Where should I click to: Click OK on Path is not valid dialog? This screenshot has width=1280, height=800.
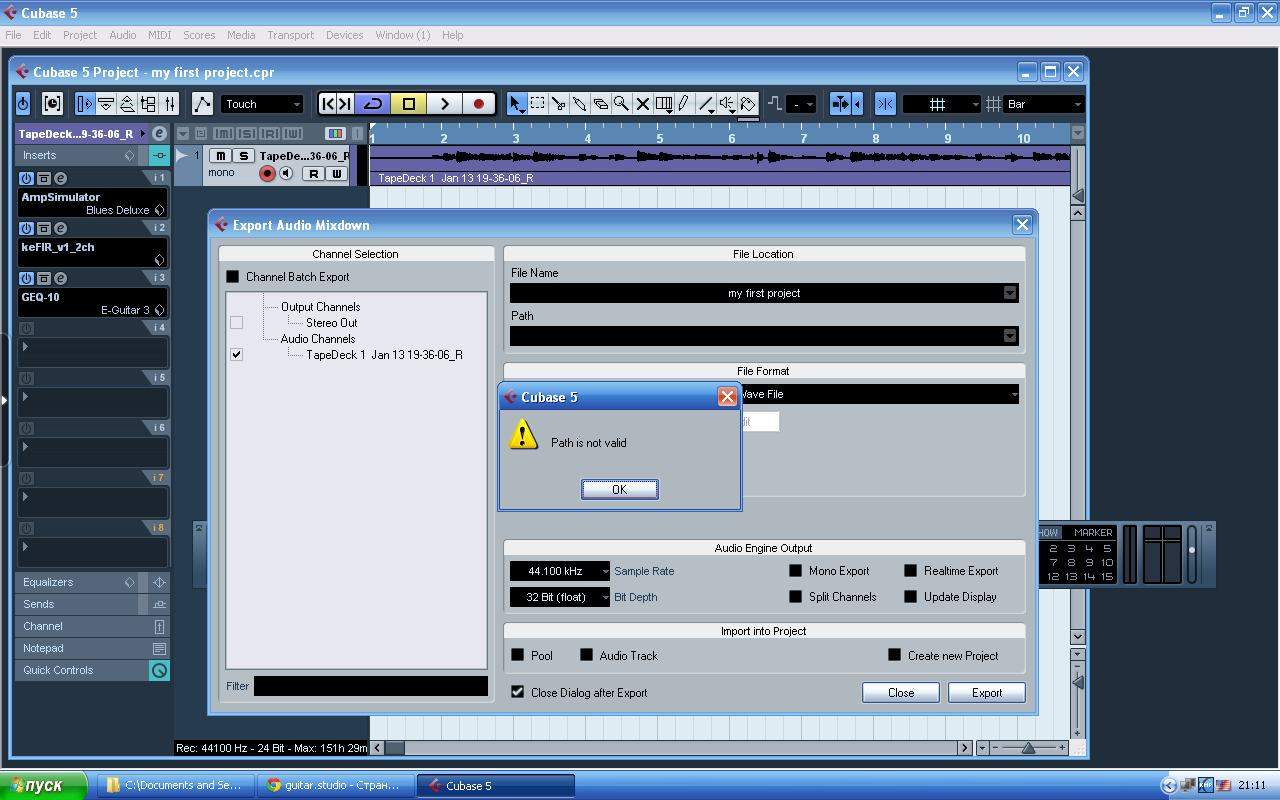[619, 489]
